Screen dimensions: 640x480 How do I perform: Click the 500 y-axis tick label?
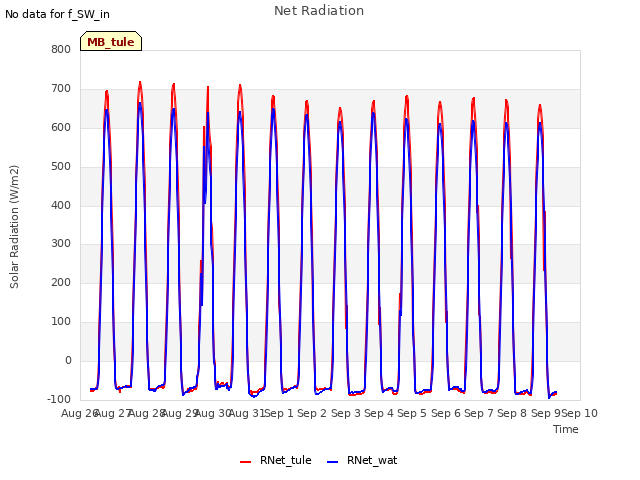click(x=61, y=167)
